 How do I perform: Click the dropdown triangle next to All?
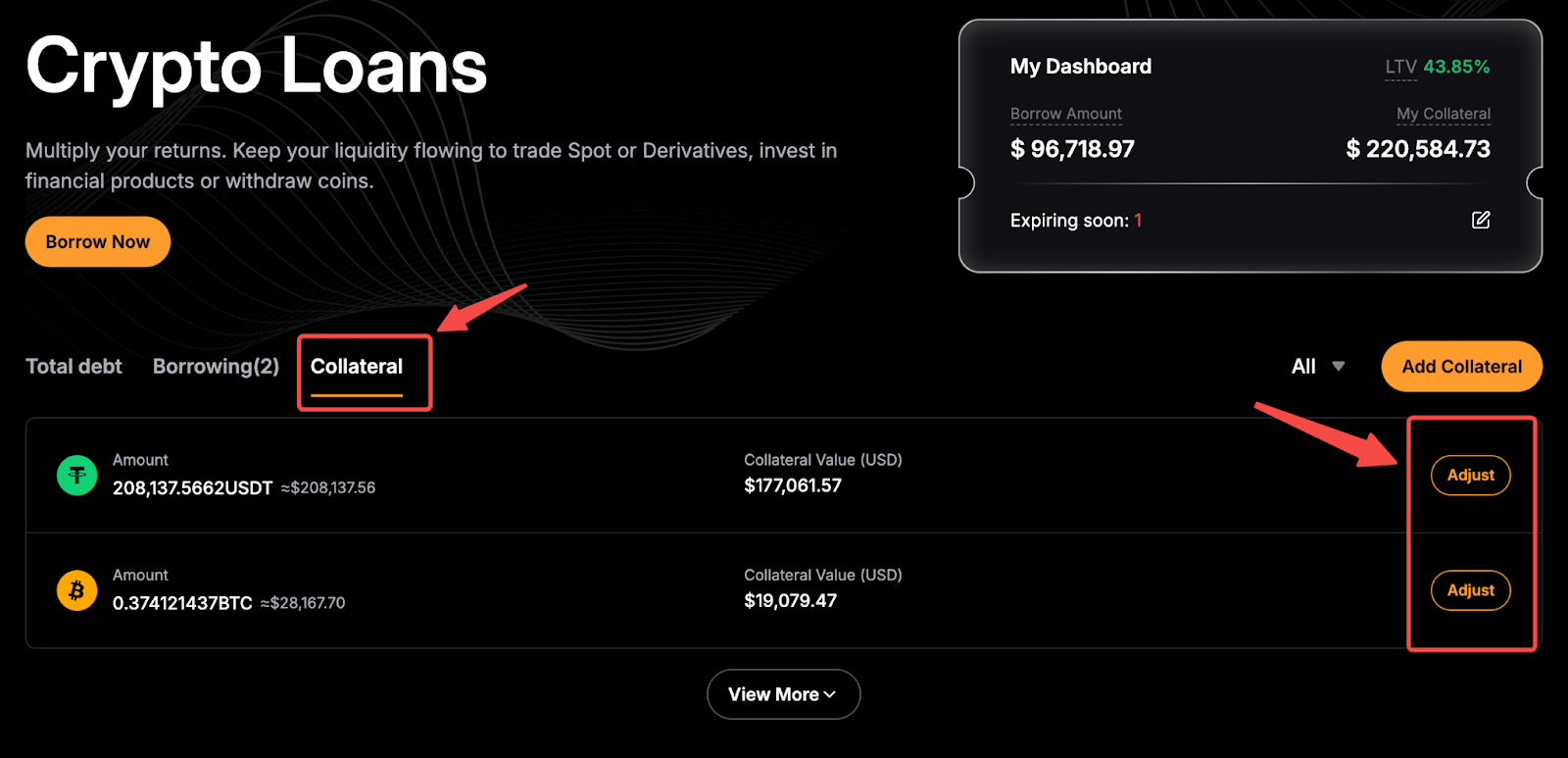(x=1339, y=367)
